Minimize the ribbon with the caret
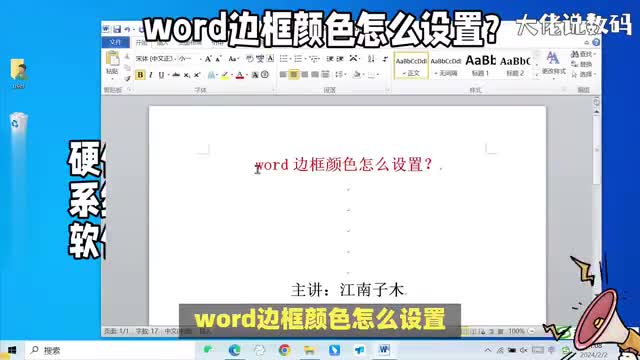Screen dimensions: 640x360 tap(587, 42)
